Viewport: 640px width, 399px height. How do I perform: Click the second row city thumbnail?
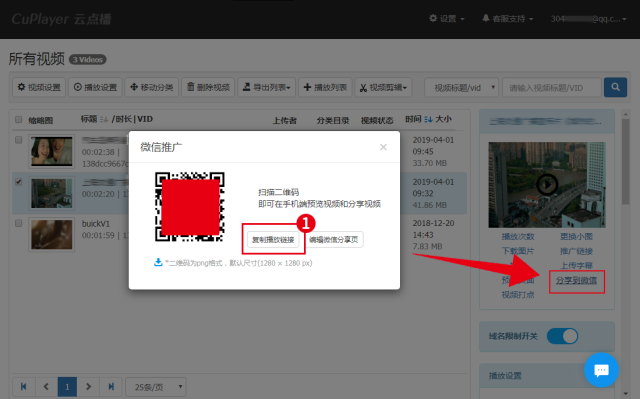pos(51,193)
